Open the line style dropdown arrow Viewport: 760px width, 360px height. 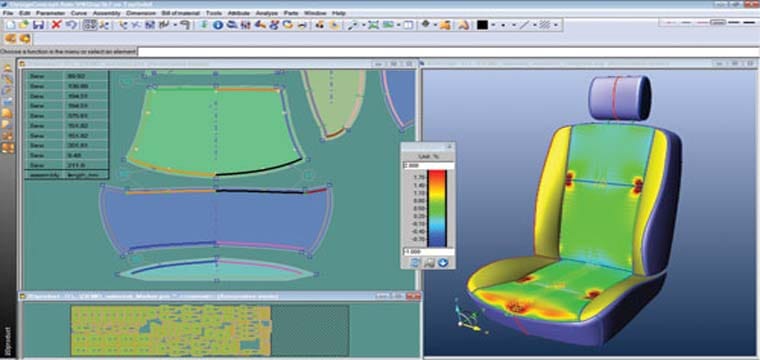click(535, 25)
